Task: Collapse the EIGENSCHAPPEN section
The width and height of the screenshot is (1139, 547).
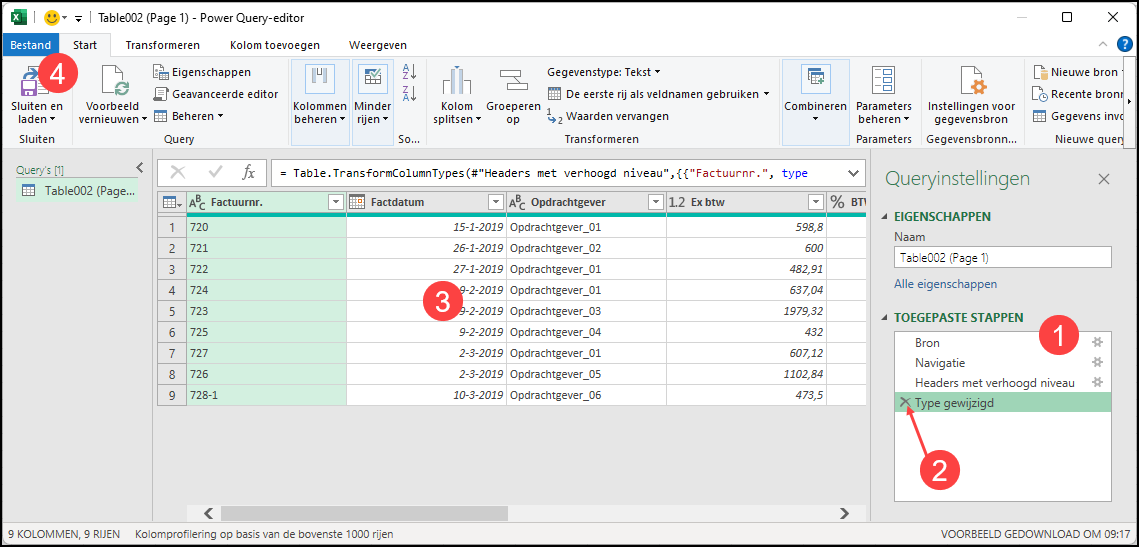Action: pos(884,217)
